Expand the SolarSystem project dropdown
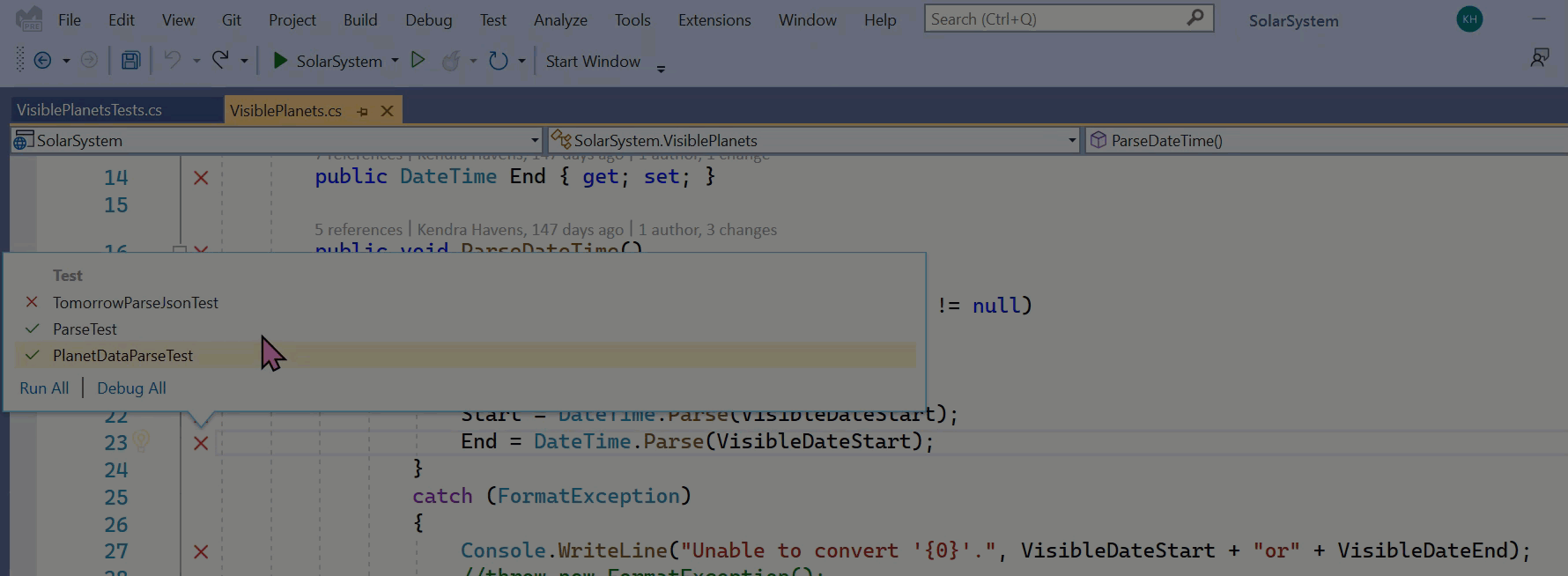 (x=534, y=141)
